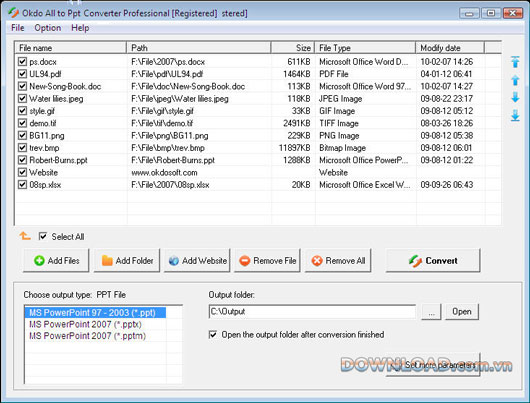The height and width of the screenshot is (403, 530).
Task: Click the Output folder path field
Action: click(x=312, y=311)
